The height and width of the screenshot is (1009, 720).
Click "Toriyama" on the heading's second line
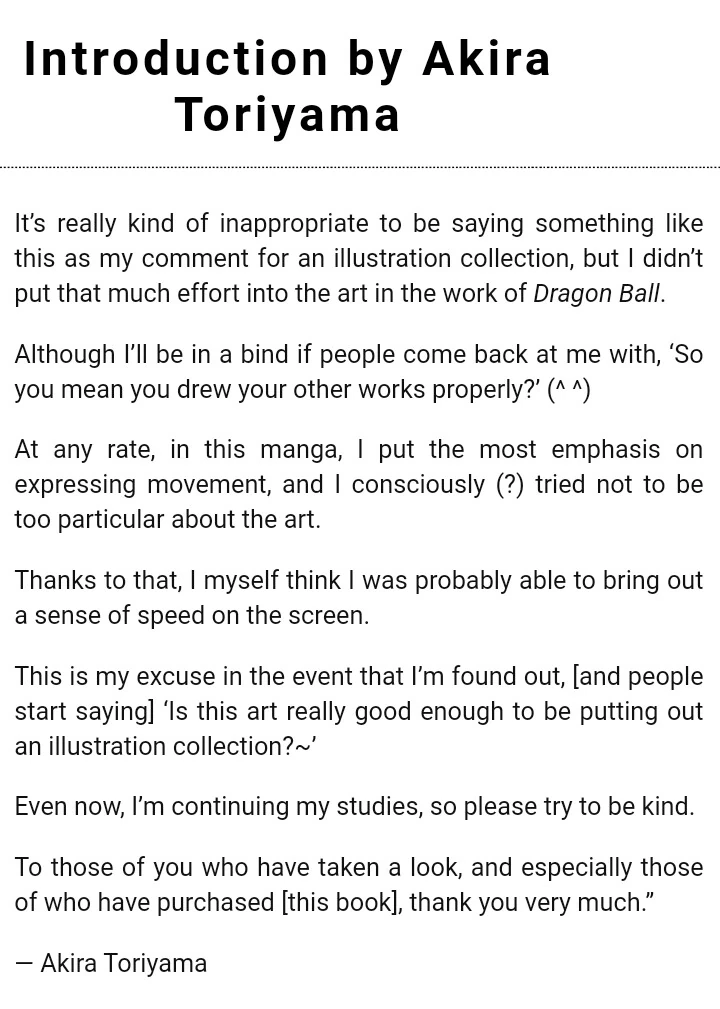[x=288, y=115]
